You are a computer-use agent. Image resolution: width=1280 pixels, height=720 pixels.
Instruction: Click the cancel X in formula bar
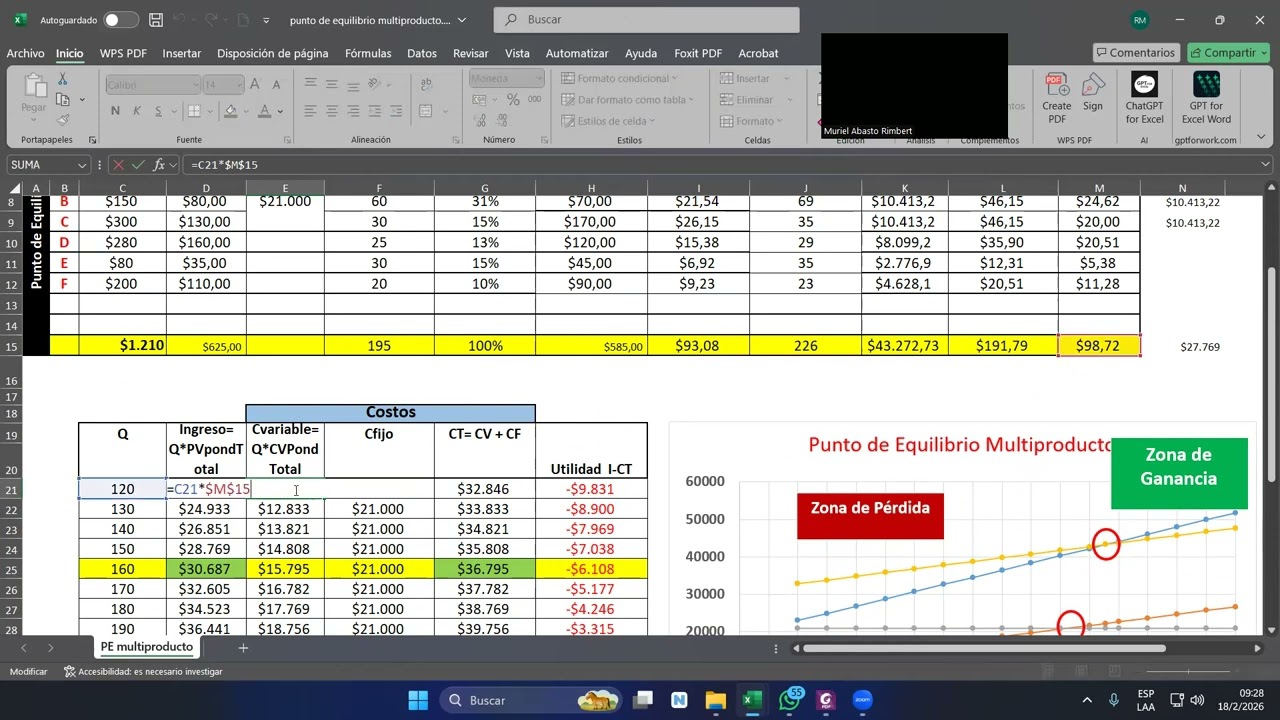coord(119,165)
